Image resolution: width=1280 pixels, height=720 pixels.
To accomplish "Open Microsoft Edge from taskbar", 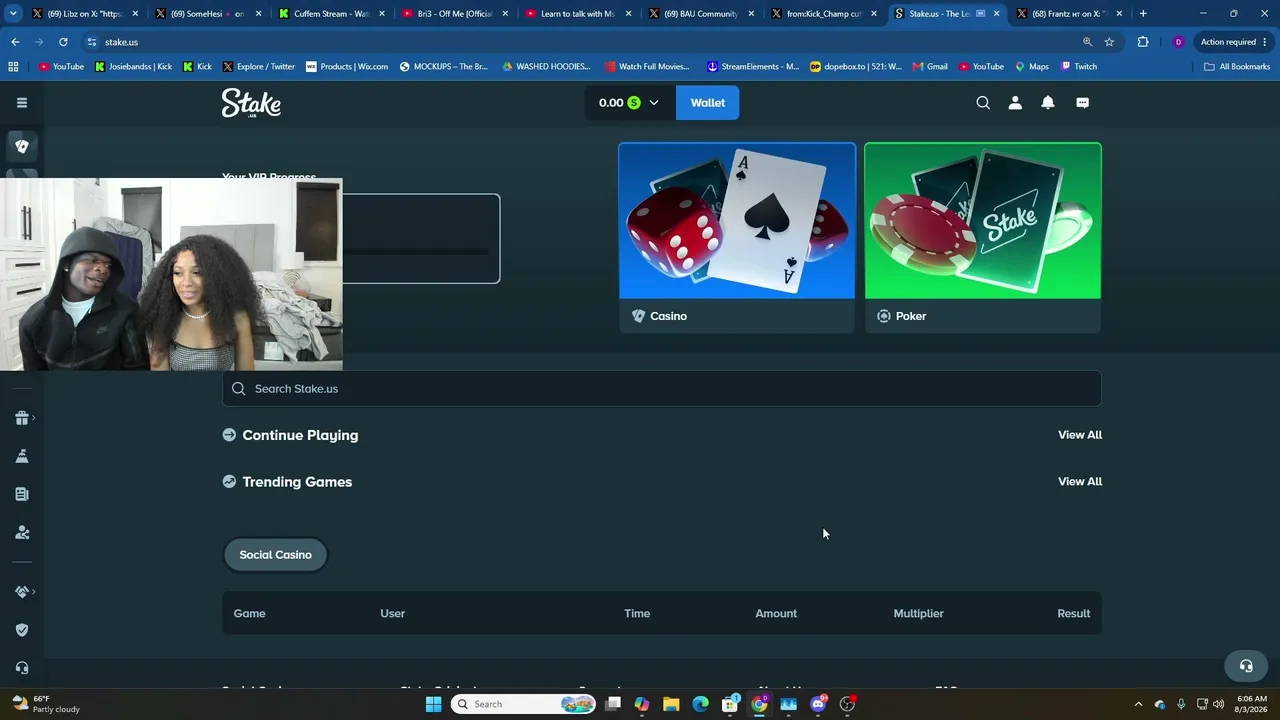I will point(700,704).
